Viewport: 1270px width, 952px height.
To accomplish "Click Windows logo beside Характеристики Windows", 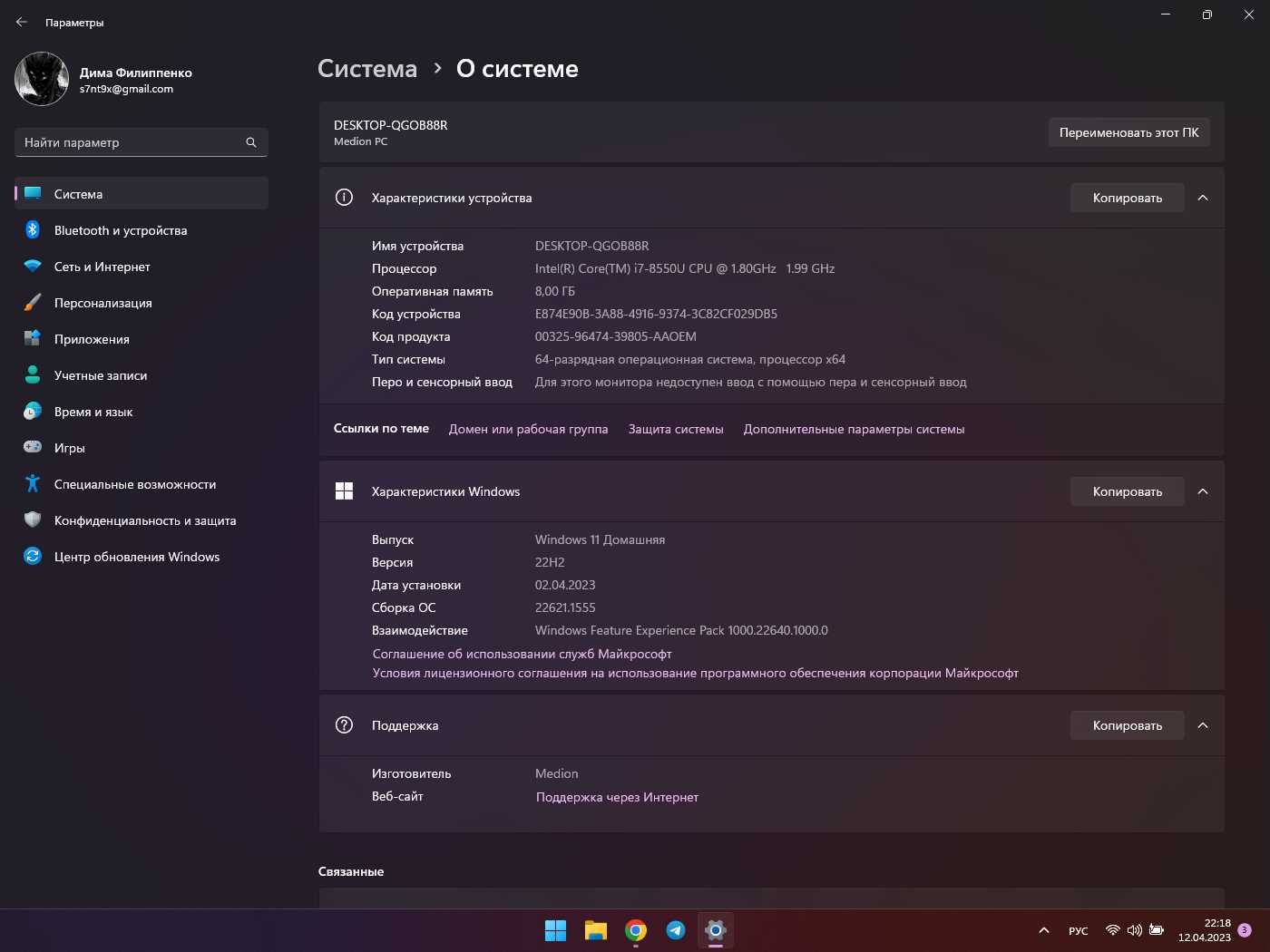I will (344, 491).
